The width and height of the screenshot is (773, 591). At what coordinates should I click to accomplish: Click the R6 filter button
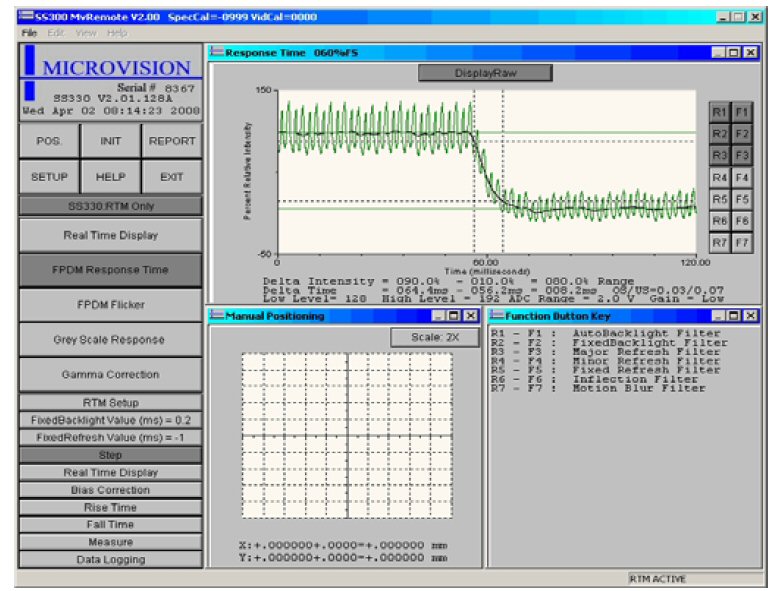tap(720, 221)
